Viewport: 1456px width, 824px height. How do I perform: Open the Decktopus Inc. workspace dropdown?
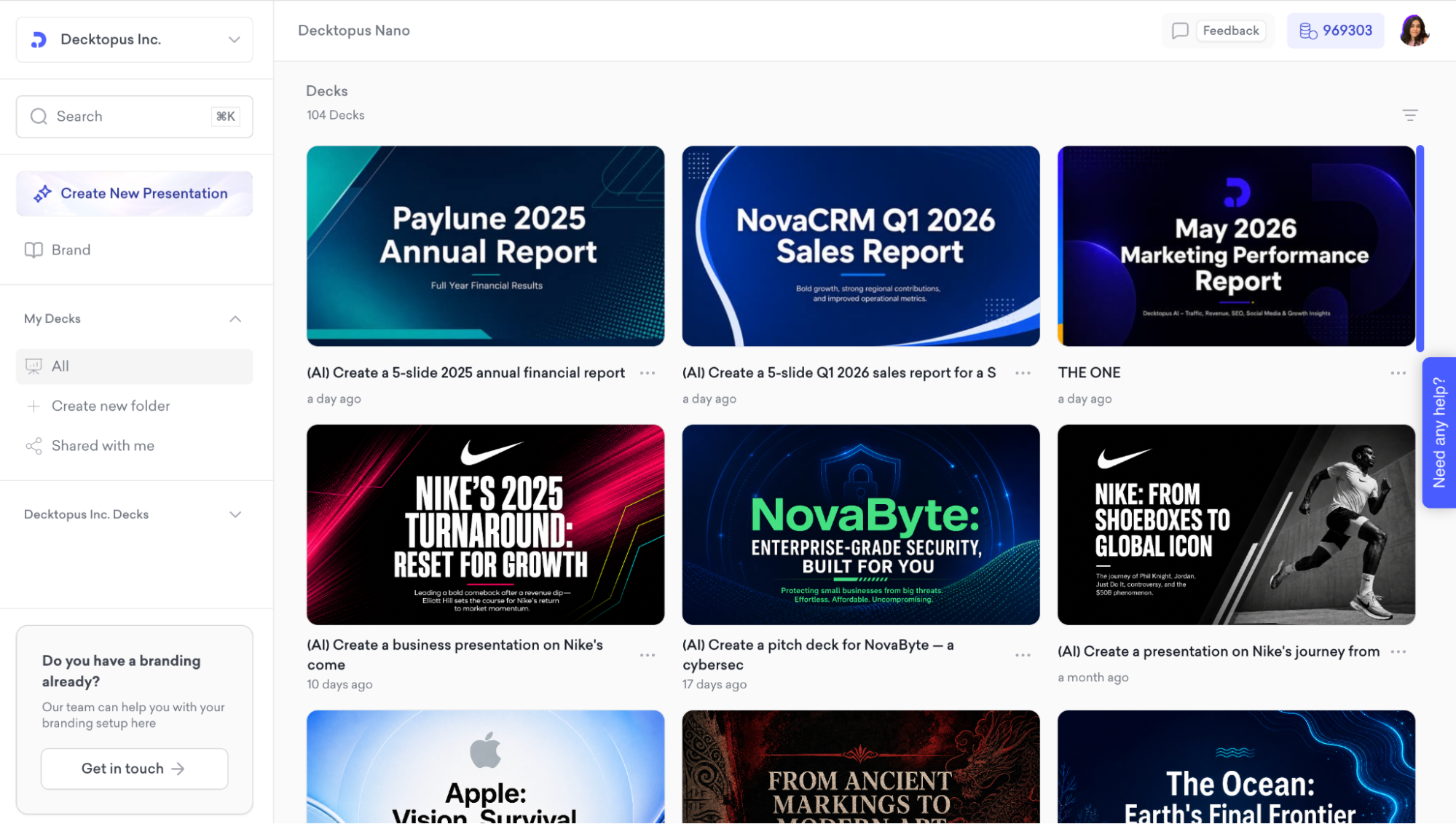point(135,39)
